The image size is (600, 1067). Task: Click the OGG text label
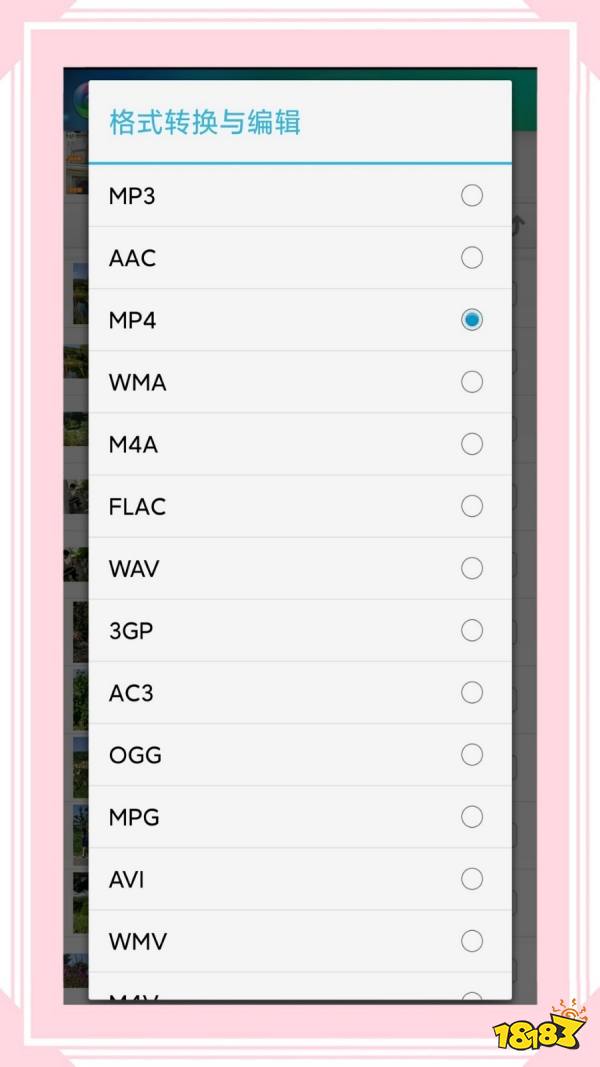(135, 755)
